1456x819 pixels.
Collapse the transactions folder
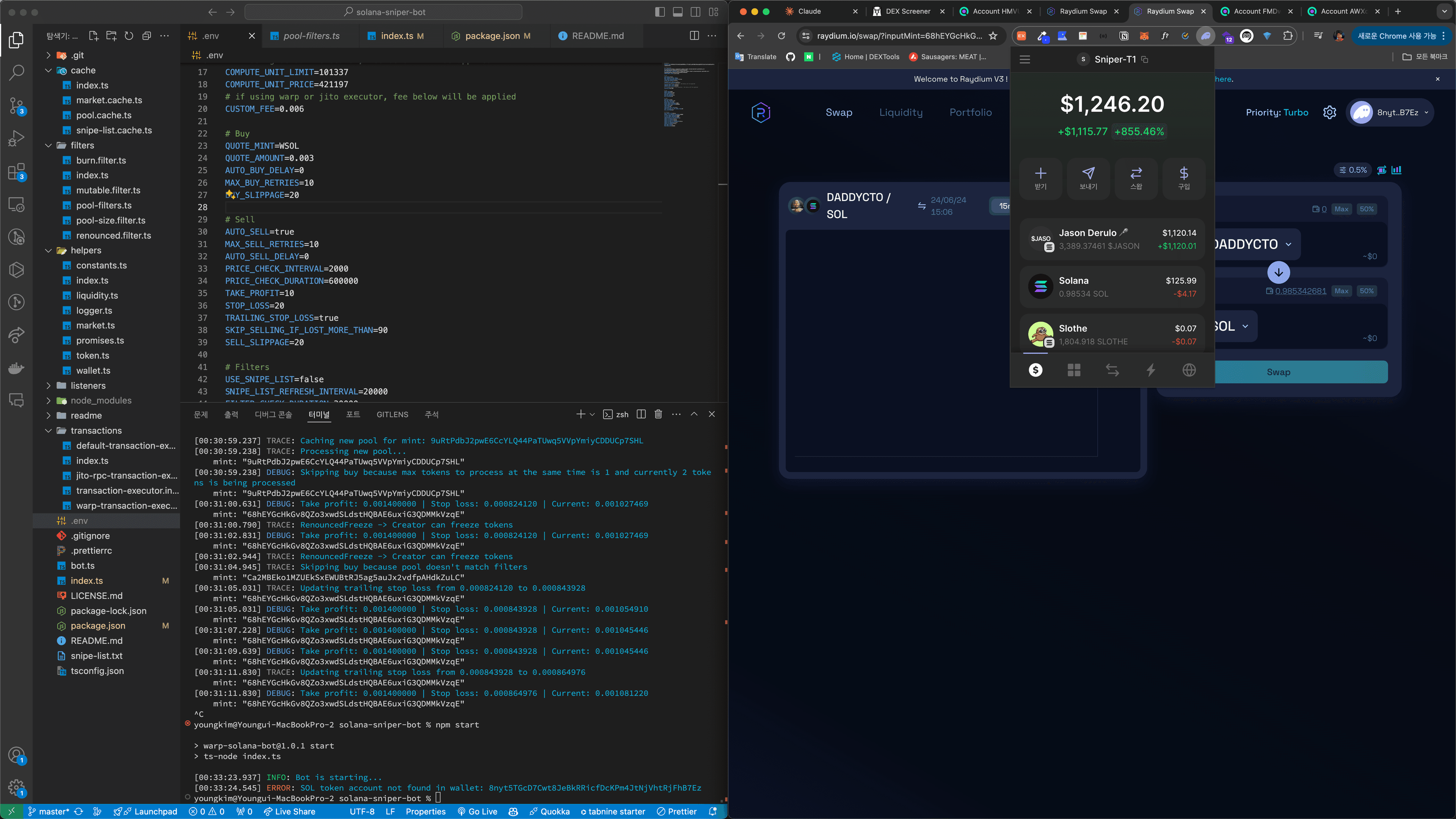click(x=96, y=431)
